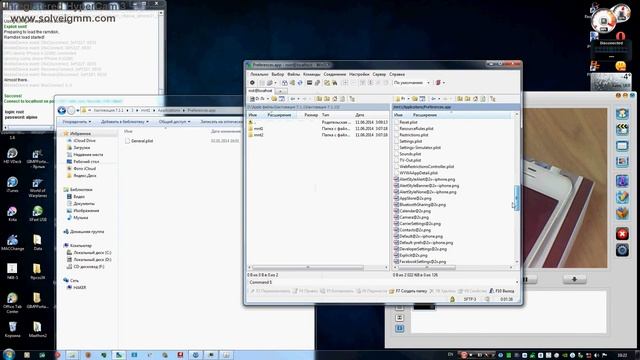Go back in the local panel history

(x=293, y=99)
